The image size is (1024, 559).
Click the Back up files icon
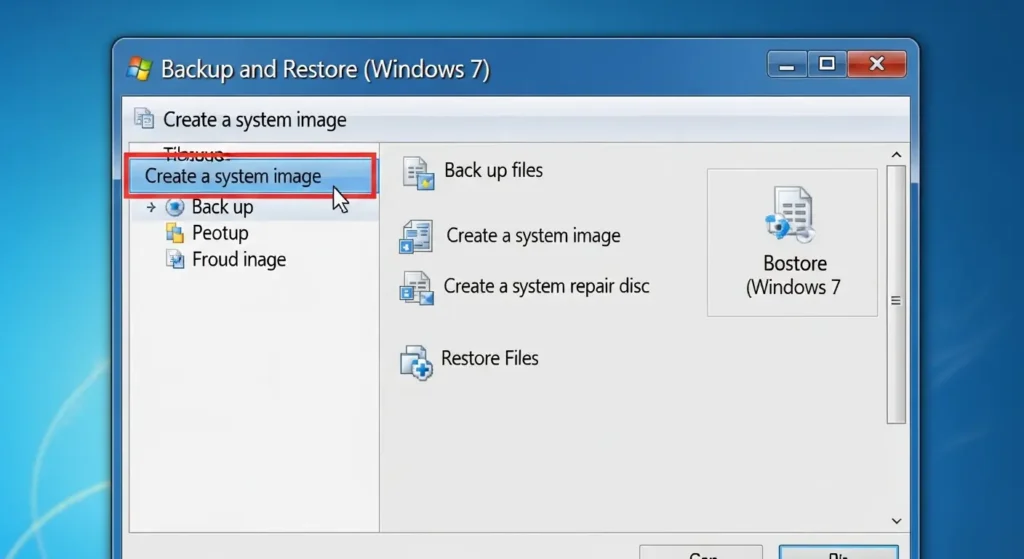tap(418, 174)
